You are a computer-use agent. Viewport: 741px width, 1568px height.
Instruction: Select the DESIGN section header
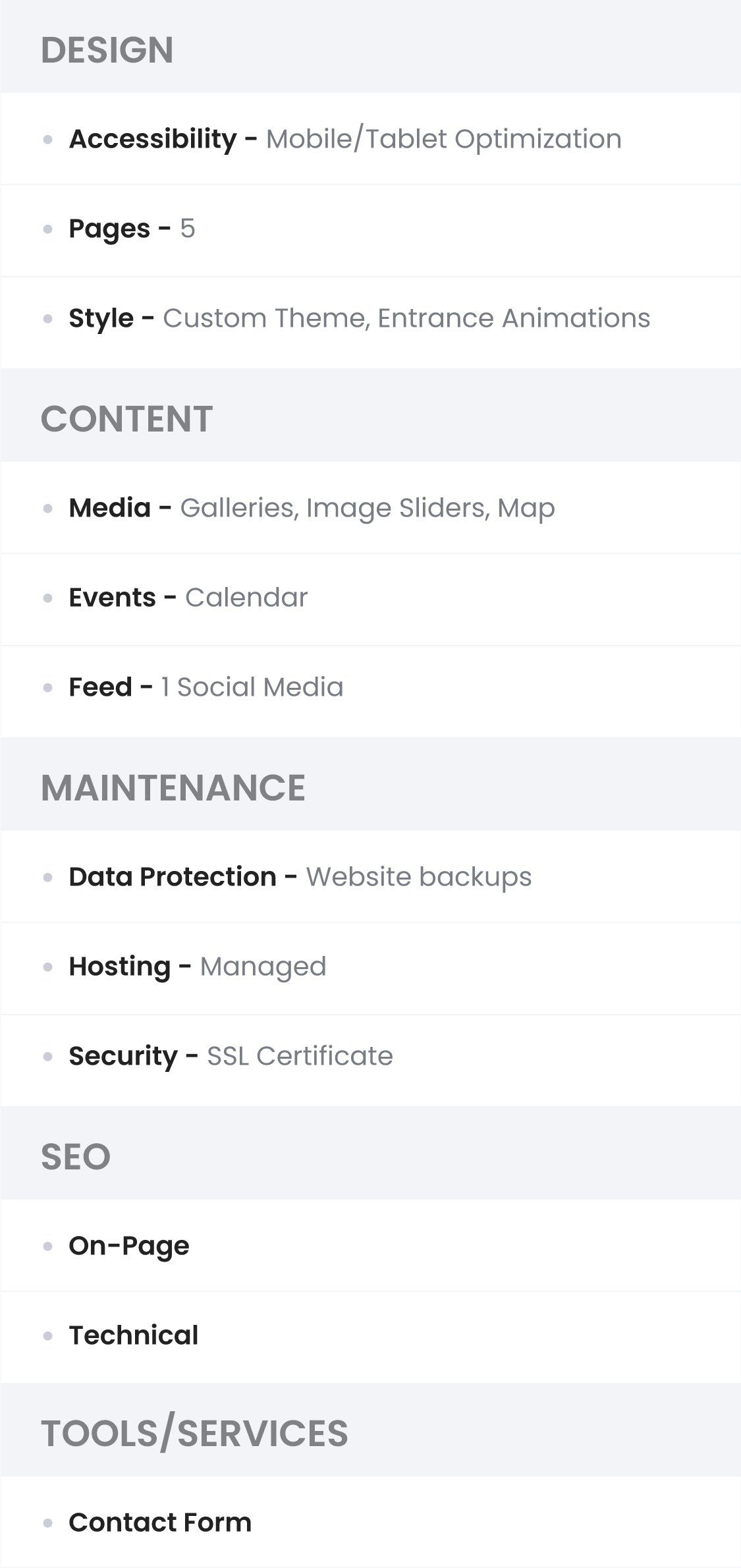tap(107, 50)
